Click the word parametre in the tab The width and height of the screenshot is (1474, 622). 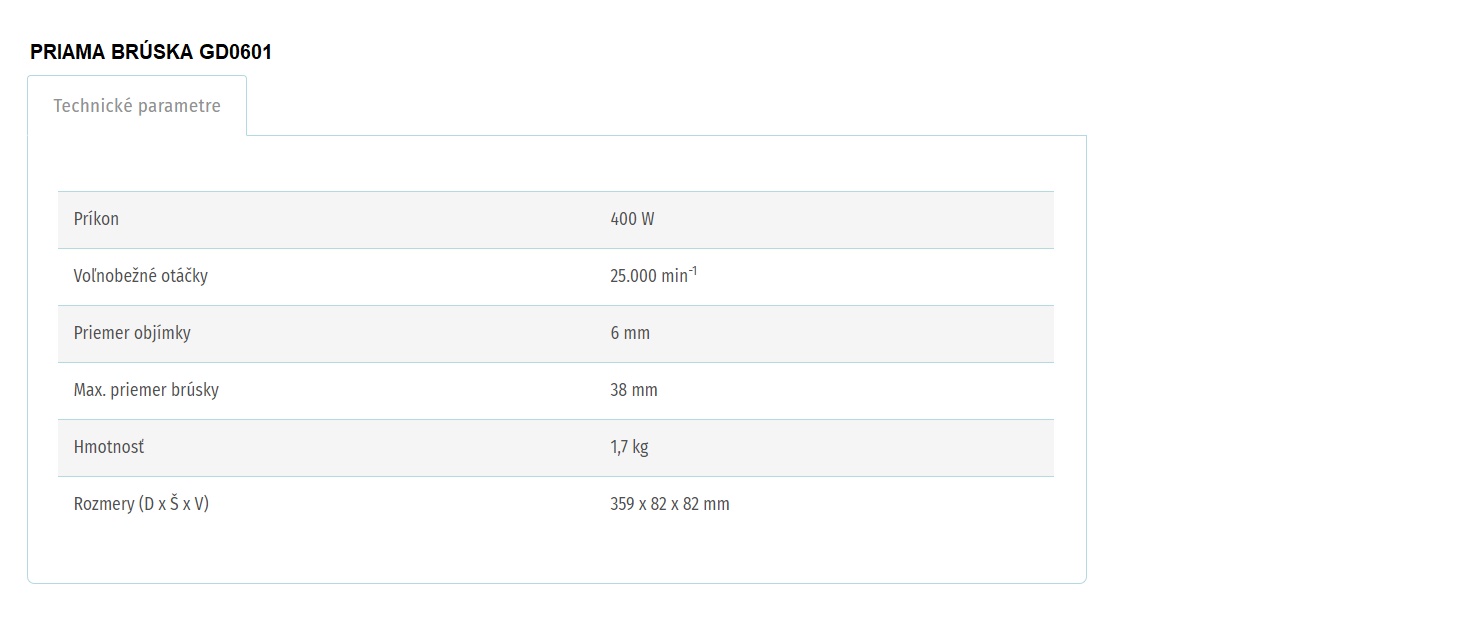[179, 106]
